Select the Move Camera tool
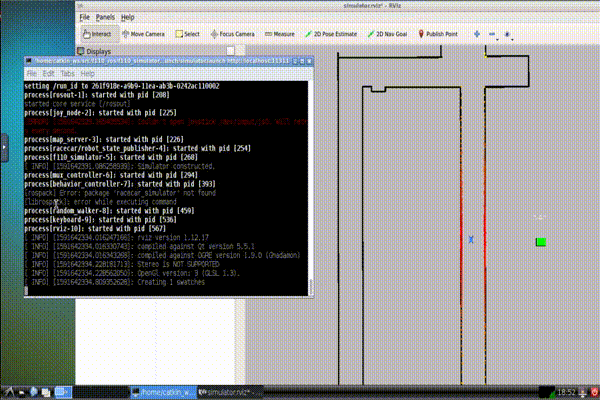Screen dimensions: 600x400 click(x=143, y=34)
